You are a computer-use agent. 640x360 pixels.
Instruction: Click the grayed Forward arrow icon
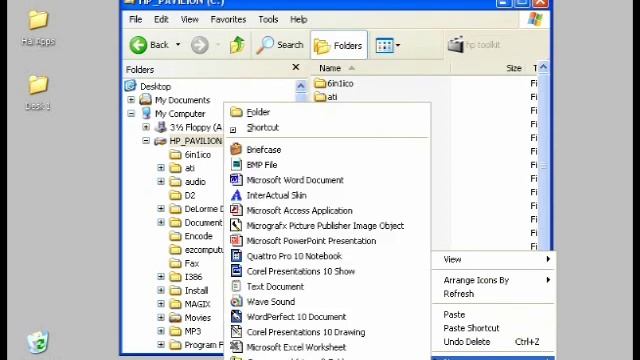click(200, 45)
